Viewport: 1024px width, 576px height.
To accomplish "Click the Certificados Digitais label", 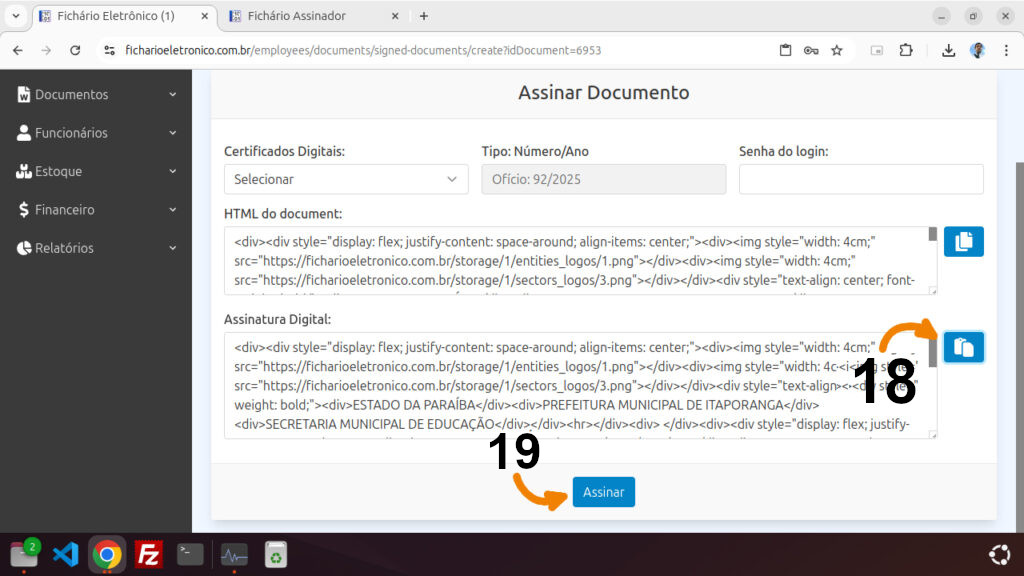I will click(284, 152).
